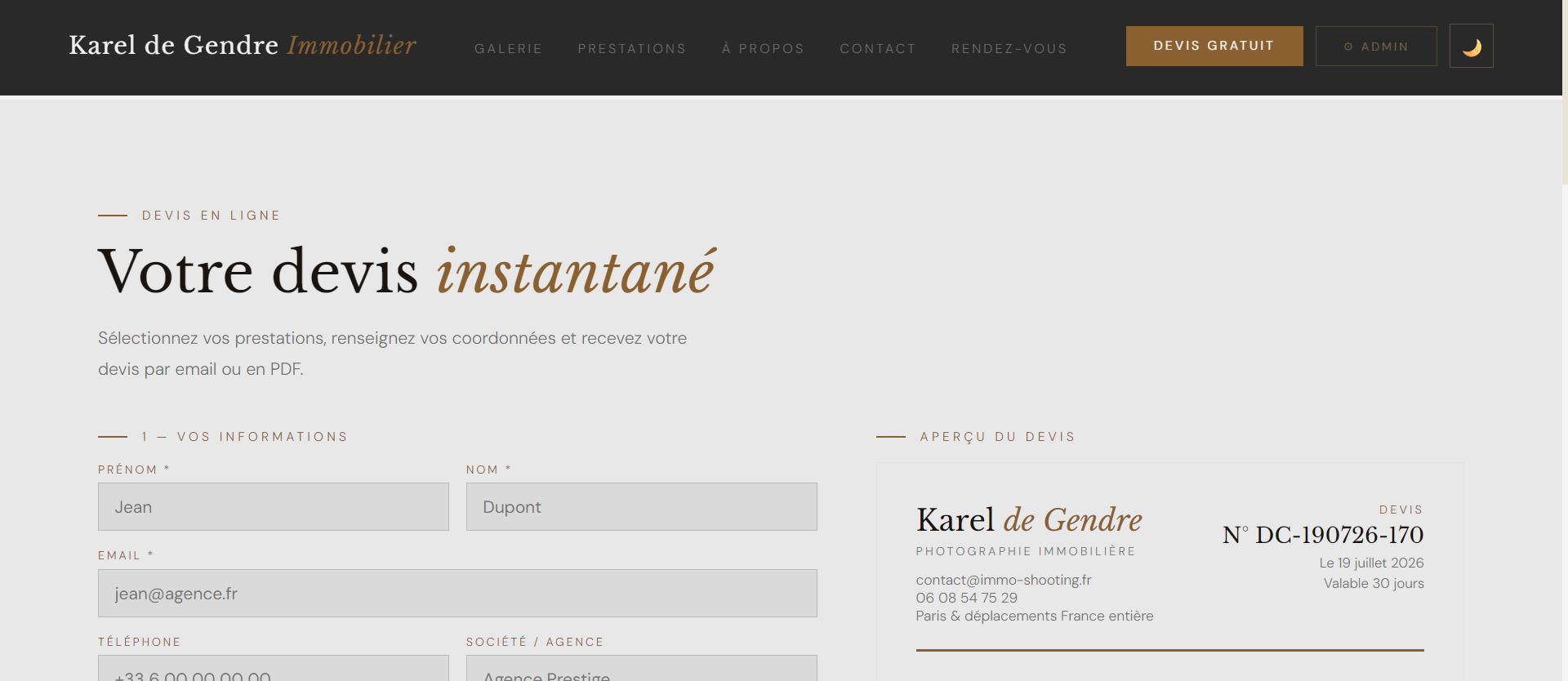
Task: Focus the Nom field with placeholder Dupont
Action: point(642,506)
